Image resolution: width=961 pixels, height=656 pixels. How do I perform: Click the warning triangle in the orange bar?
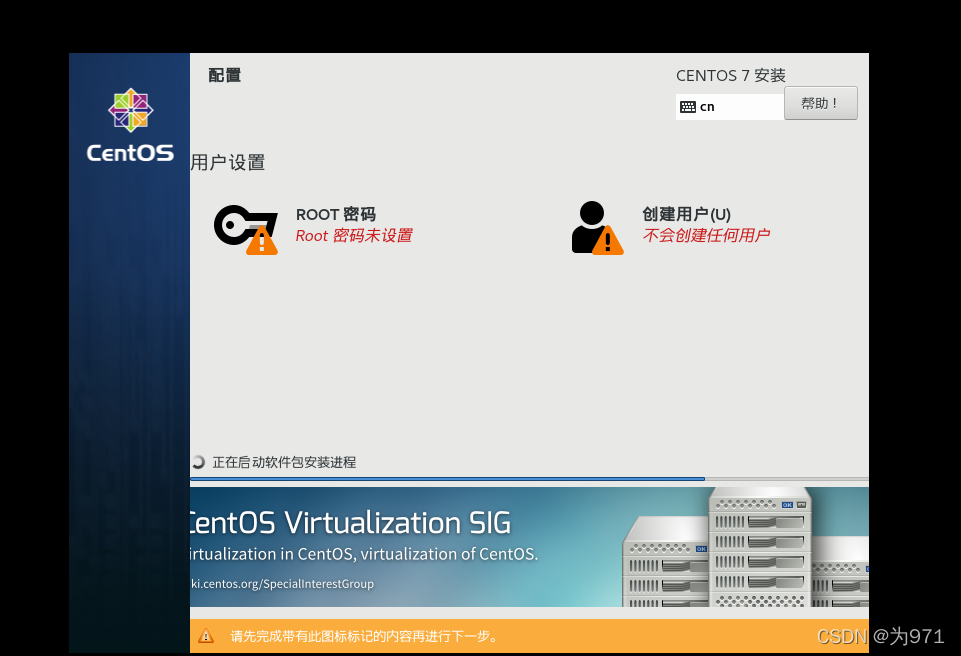tap(206, 636)
